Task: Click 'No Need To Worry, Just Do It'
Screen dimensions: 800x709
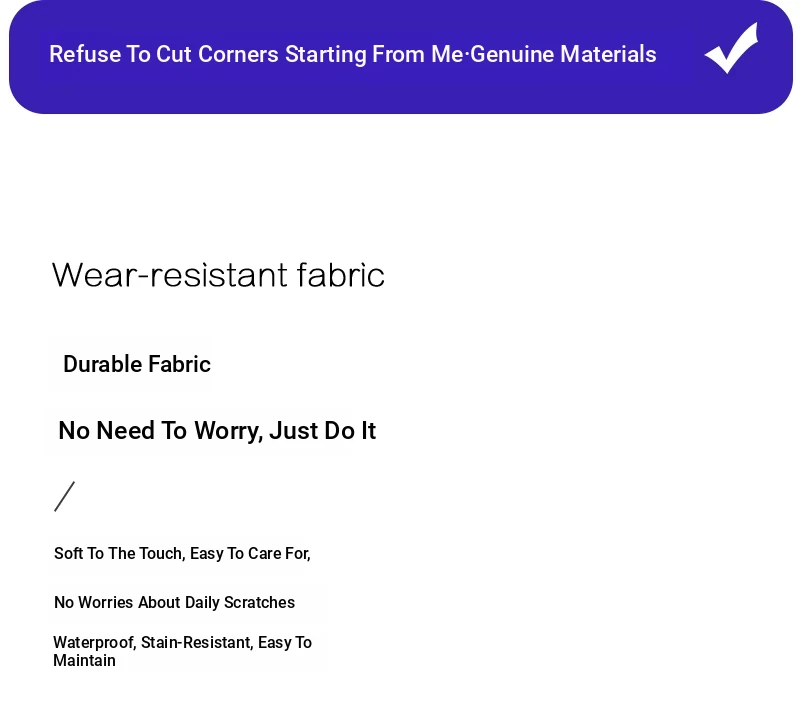Action: (x=217, y=431)
